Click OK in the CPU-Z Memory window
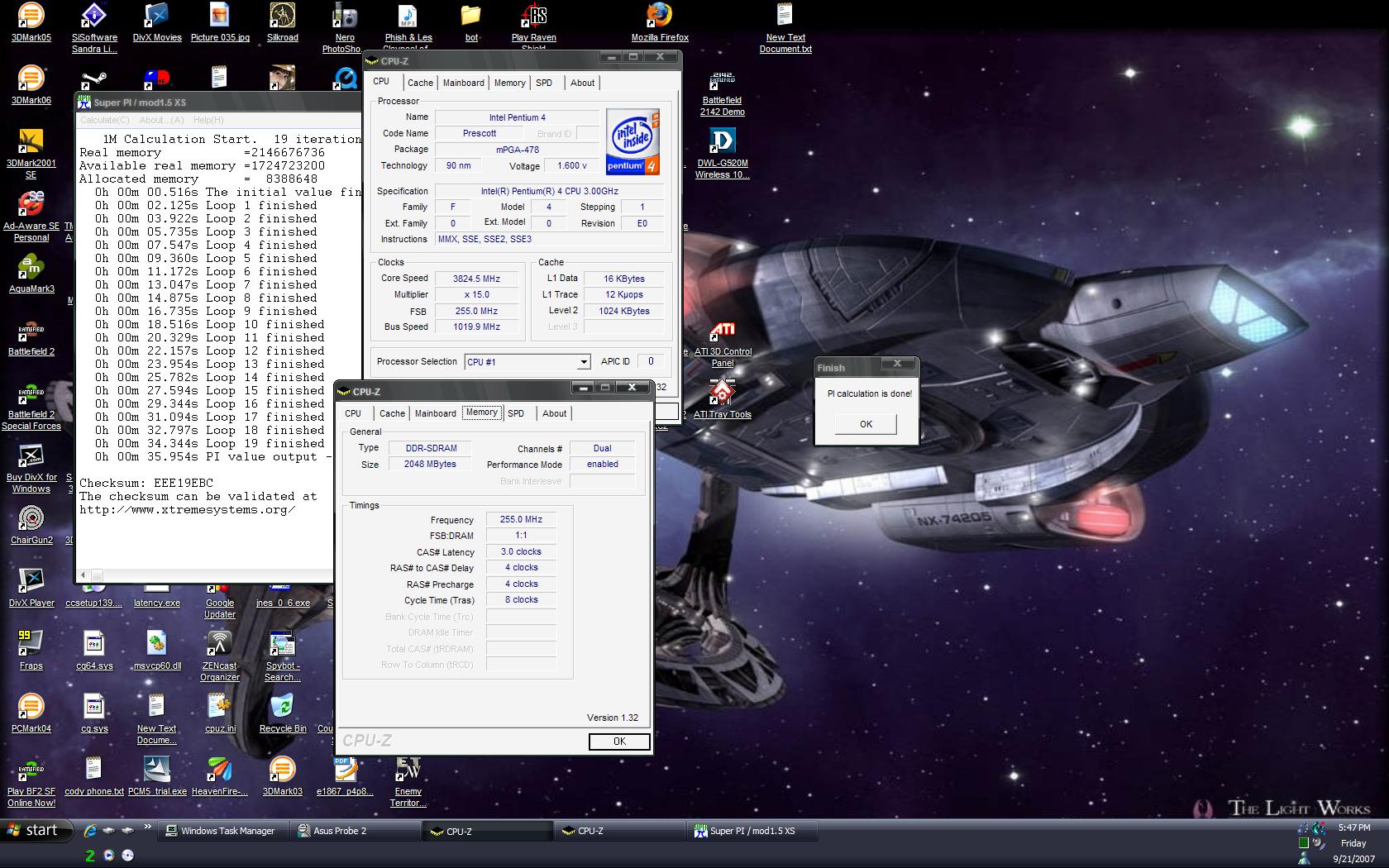The height and width of the screenshot is (868, 1389). [619, 742]
